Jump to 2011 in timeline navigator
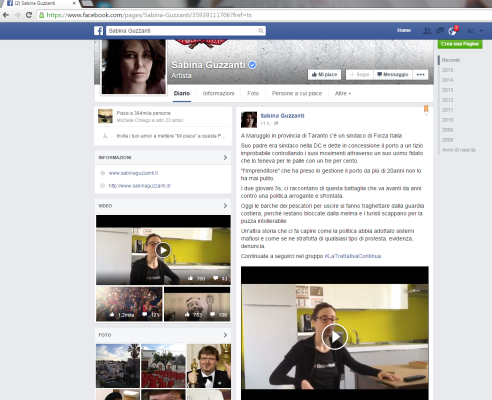This screenshot has width=492, height=400. click(x=447, y=110)
